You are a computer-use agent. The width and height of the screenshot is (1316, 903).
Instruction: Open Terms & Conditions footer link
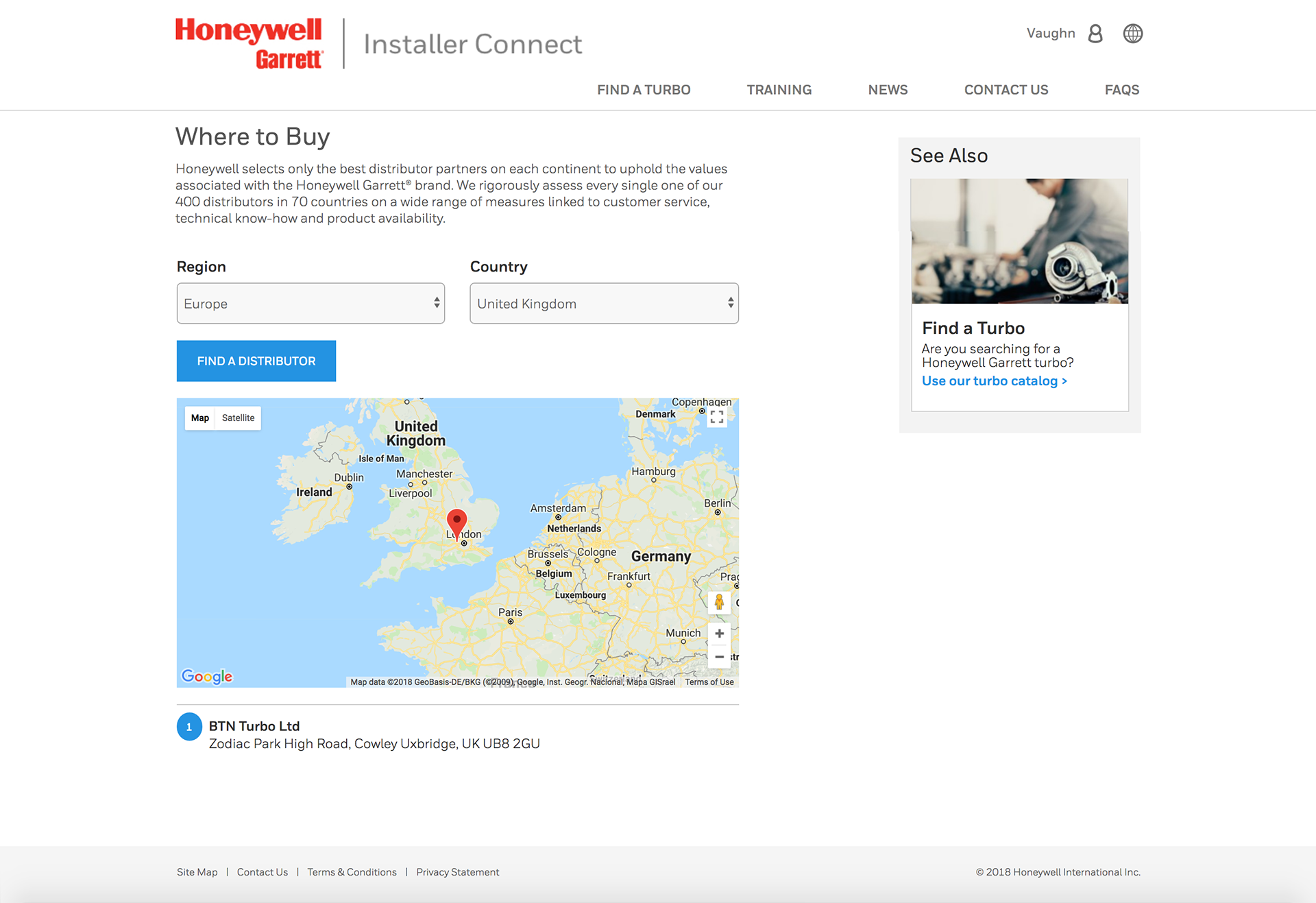pos(352,872)
